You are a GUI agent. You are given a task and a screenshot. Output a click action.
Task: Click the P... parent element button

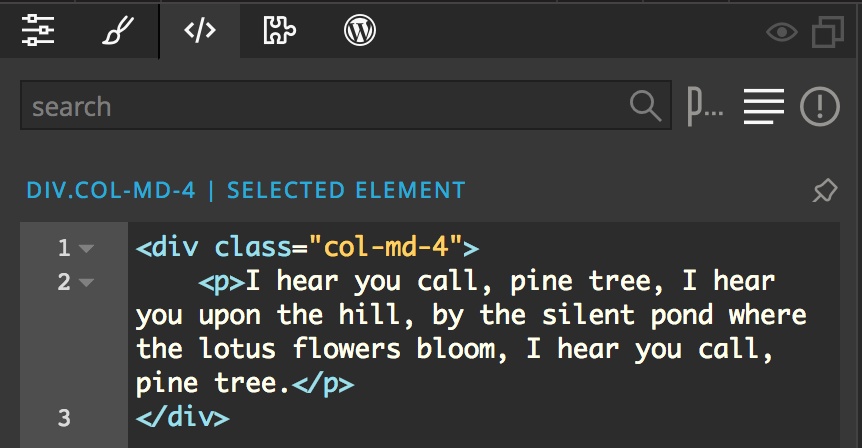point(705,107)
